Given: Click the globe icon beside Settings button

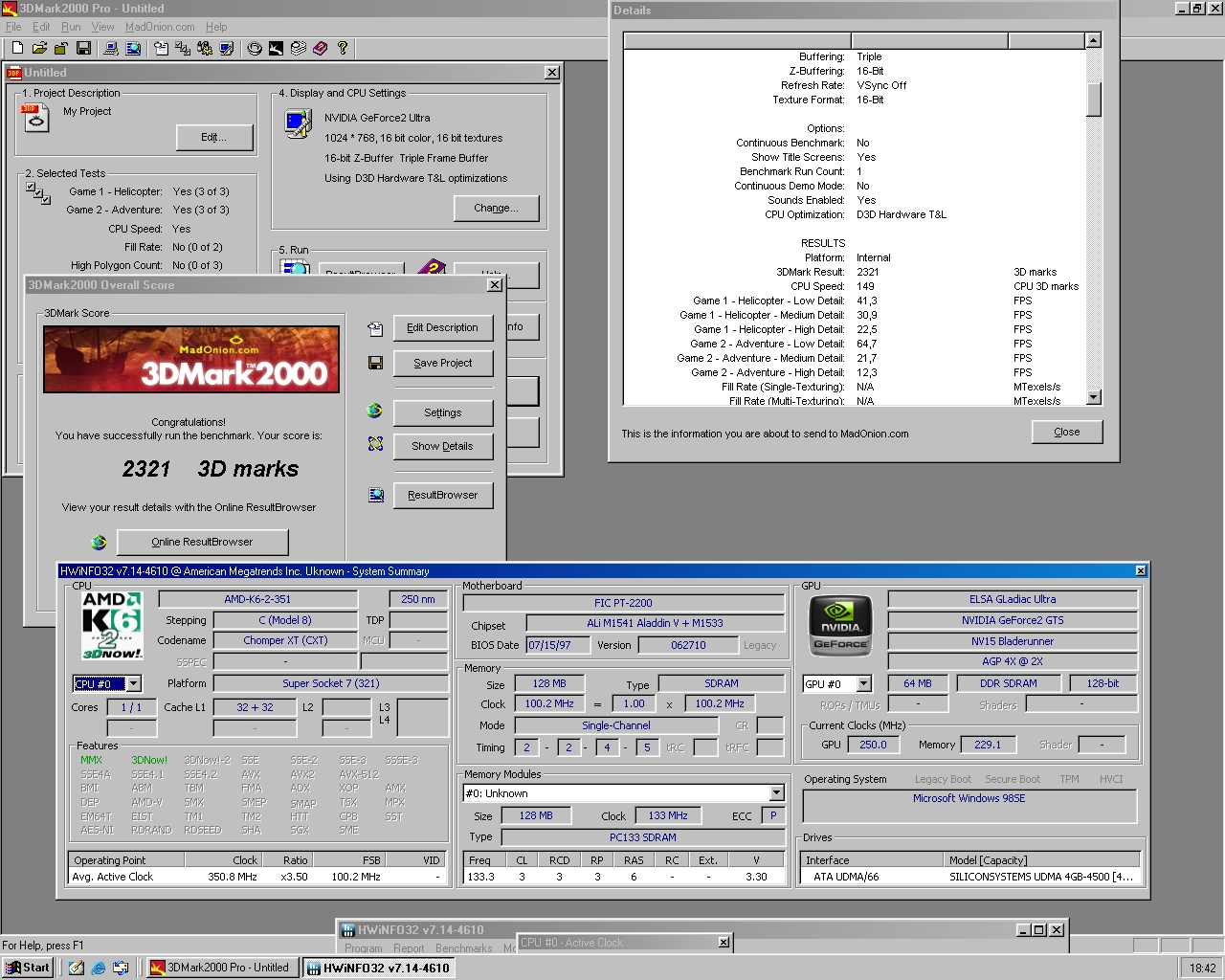Looking at the screenshot, I should (x=375, y=412).
